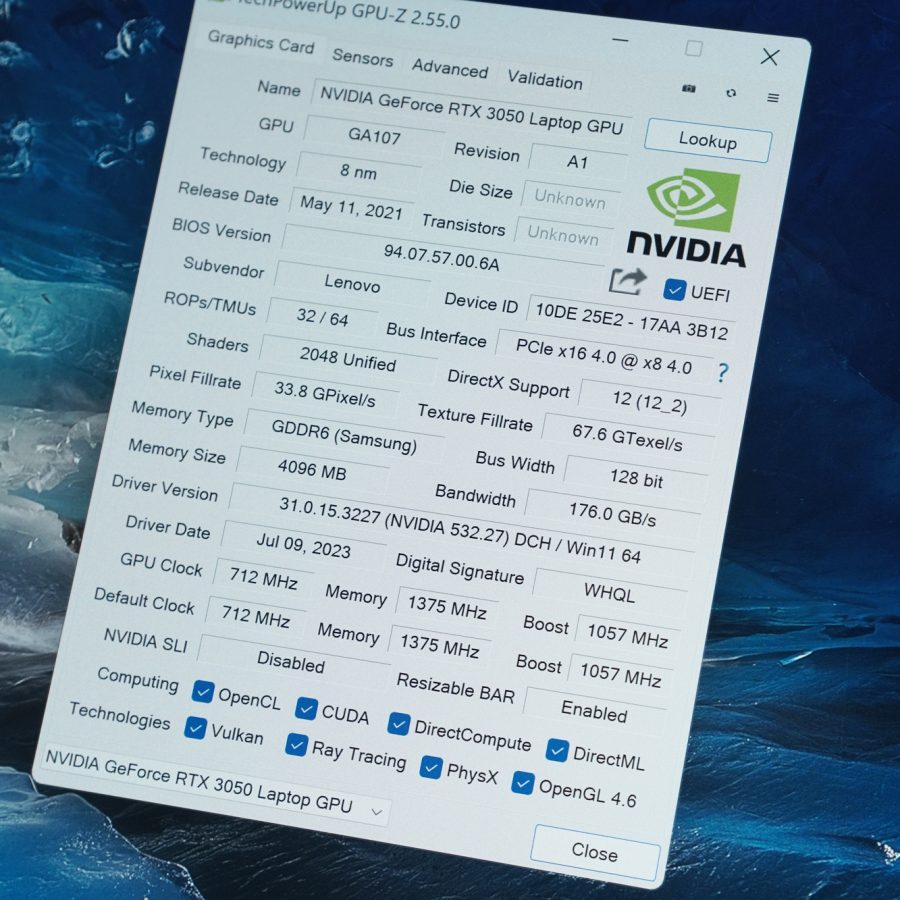Toggle the Ray Tracing checkbox
Image resolution: width=900 pixels, height=900 pixels.
(x=296, y=744)
